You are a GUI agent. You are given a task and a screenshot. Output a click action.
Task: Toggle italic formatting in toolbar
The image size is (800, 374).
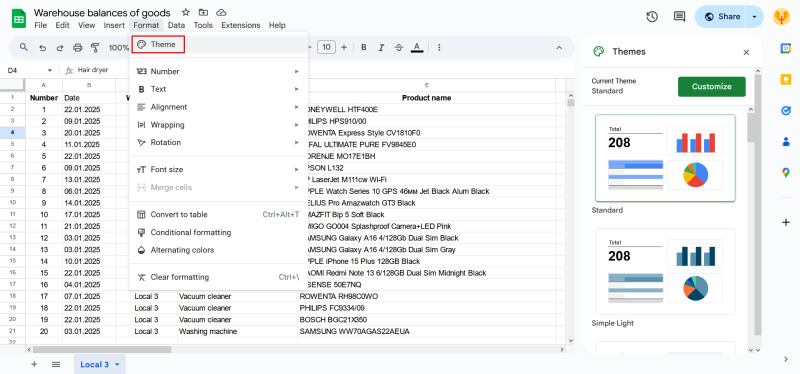(381, 47)
